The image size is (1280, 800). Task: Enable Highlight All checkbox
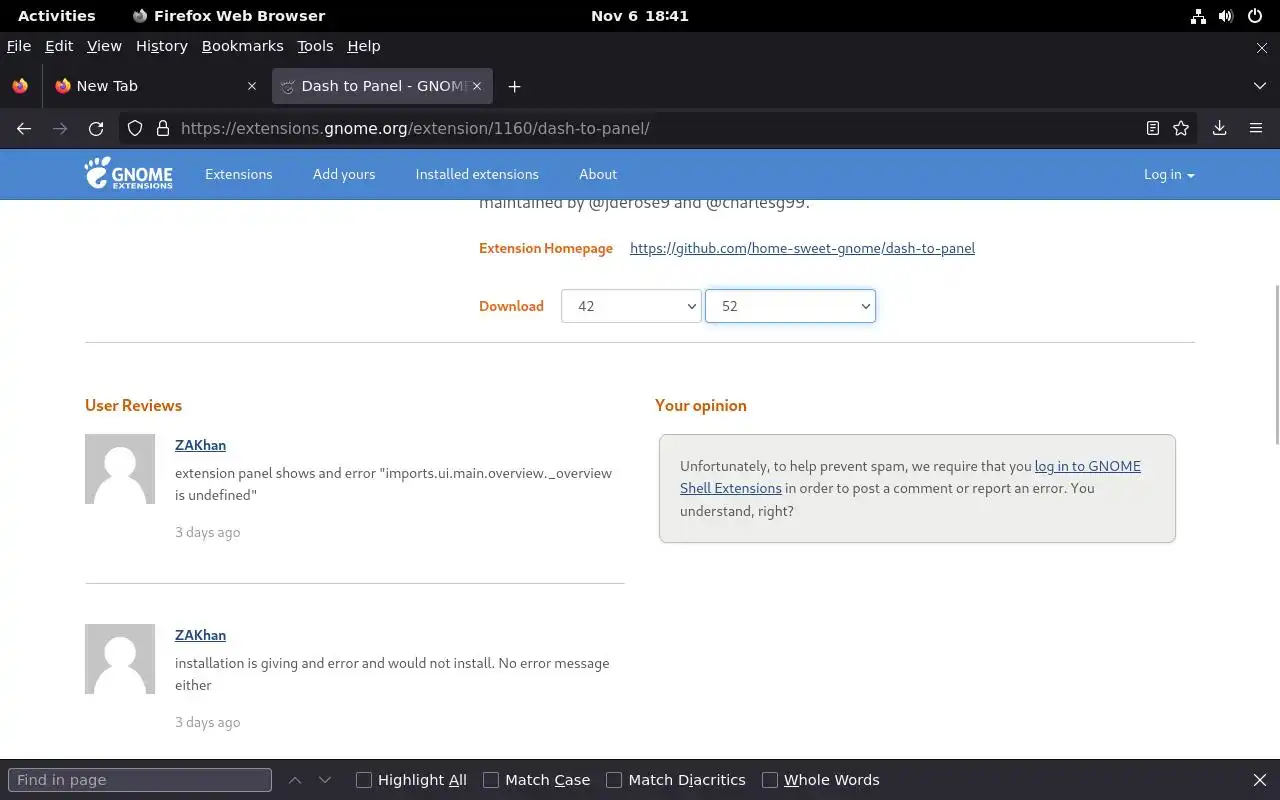point(364,780)
